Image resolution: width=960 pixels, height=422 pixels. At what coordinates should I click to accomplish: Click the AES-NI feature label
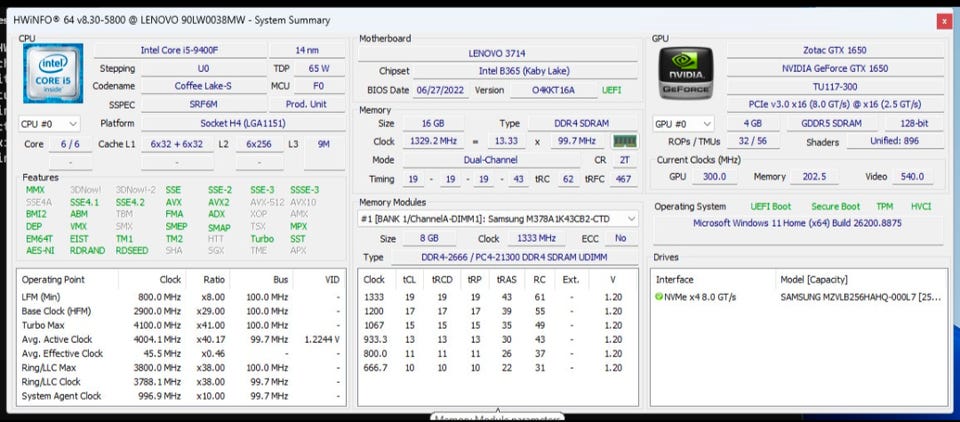[x=39, y=251]
